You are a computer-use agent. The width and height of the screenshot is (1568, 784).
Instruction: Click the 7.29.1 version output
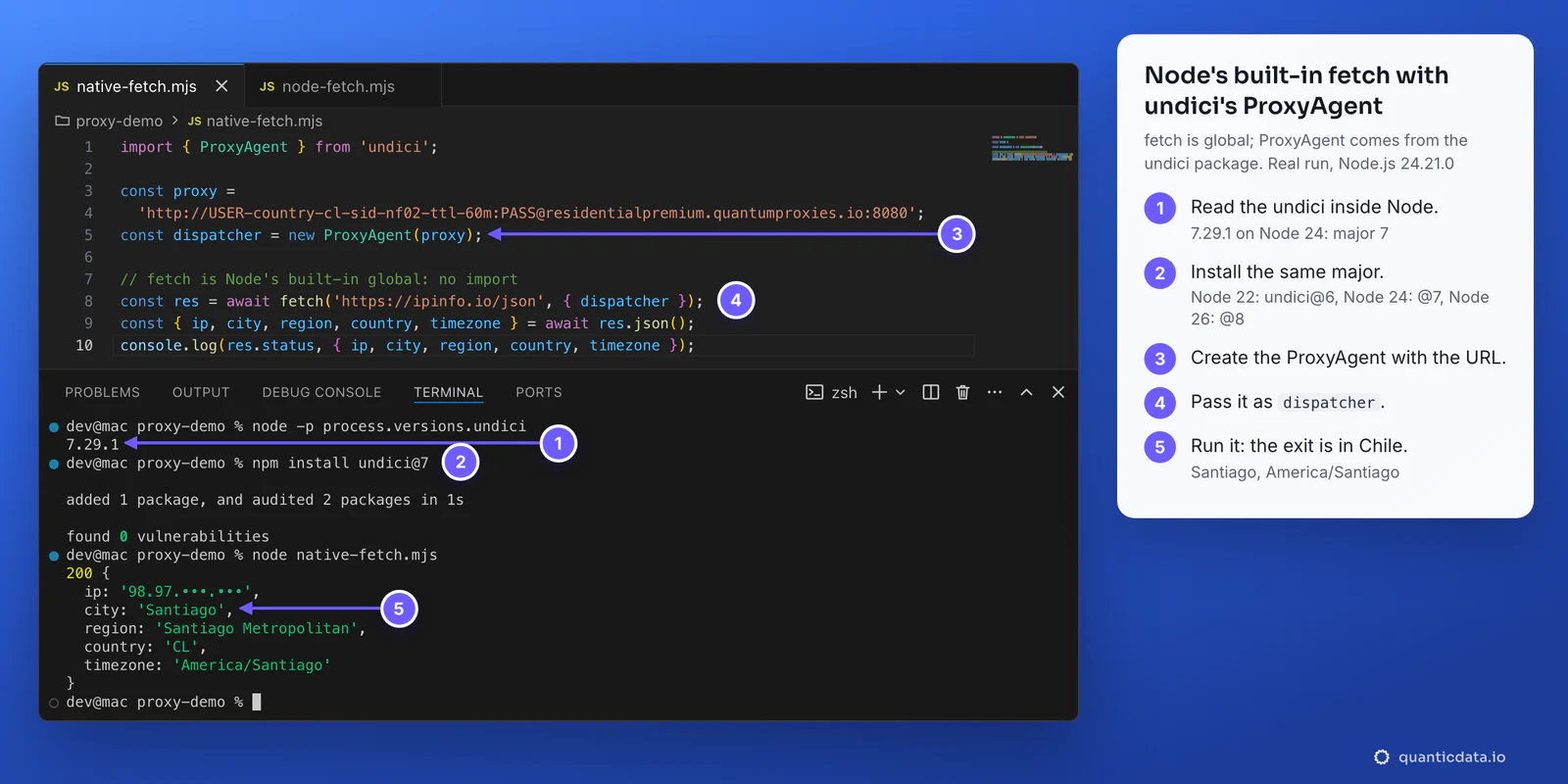coord(92,445)
